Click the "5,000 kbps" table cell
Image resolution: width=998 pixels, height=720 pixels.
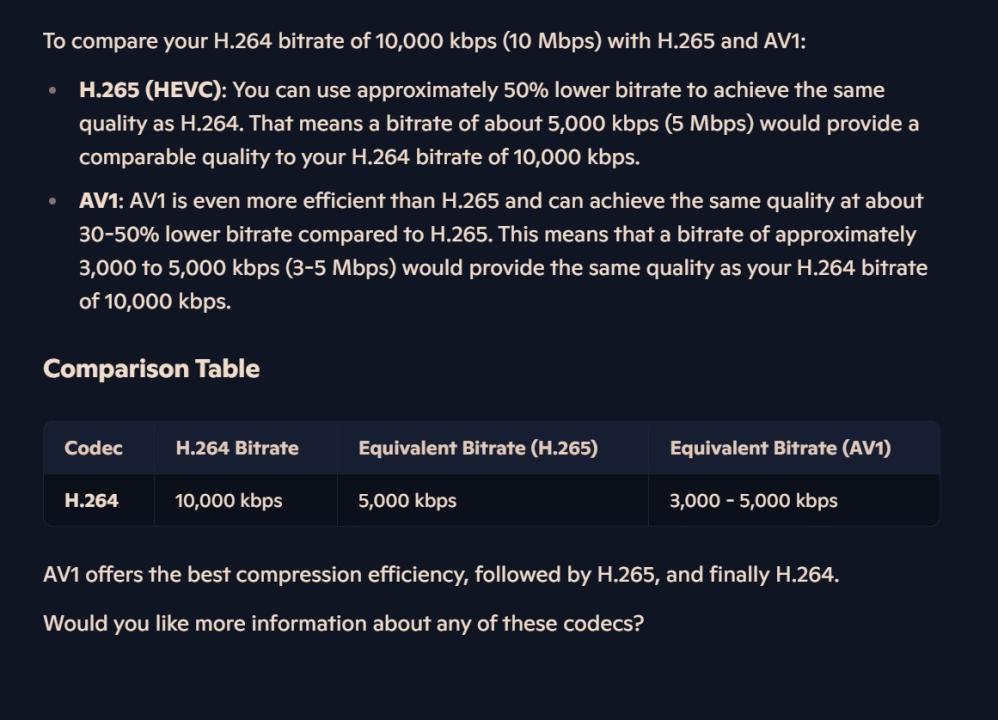[x=407, y=500]
